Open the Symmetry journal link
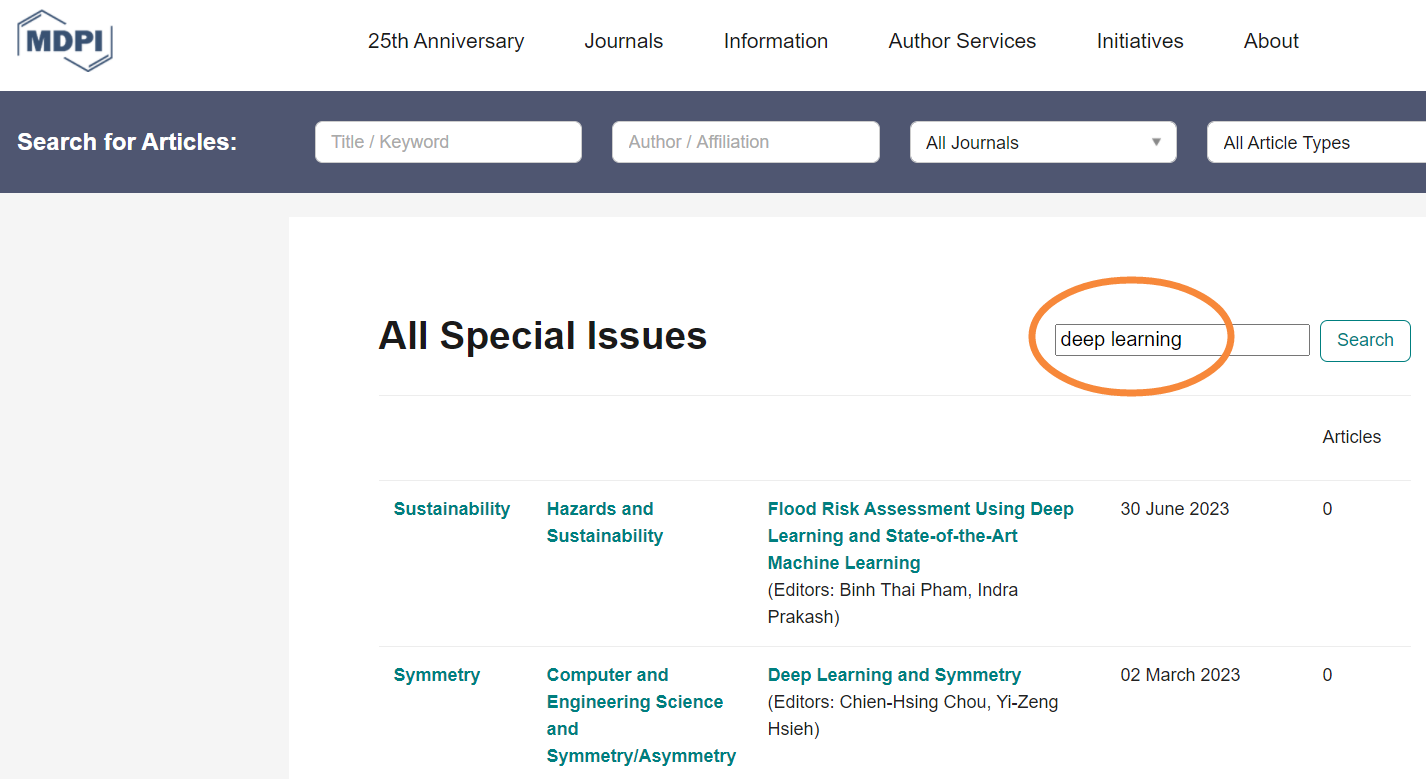Image resolution: width=1426 pixels, height=779 pixels. tap(437, 674)
